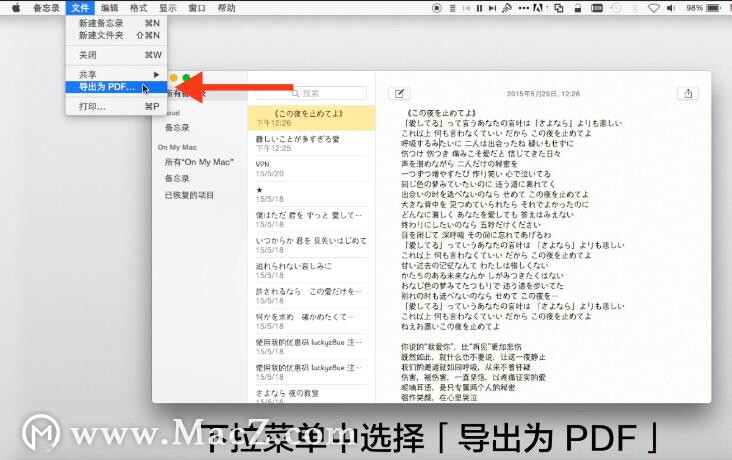Click the skip forward control in menu bar

[492, 8]
